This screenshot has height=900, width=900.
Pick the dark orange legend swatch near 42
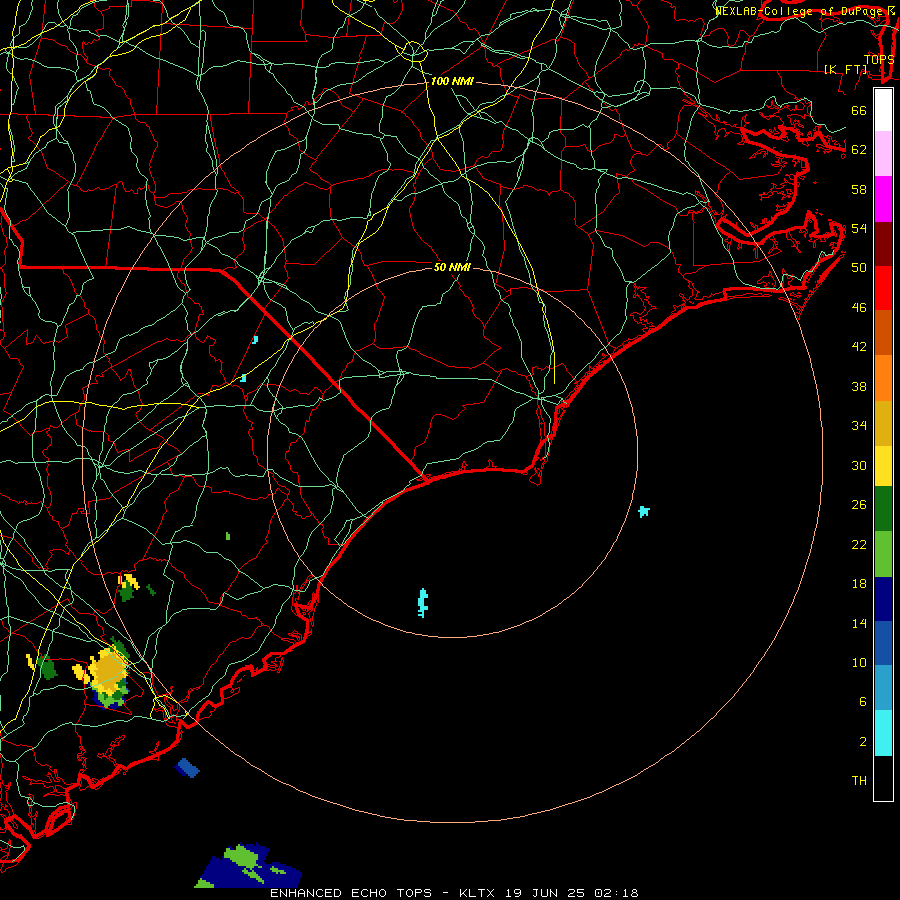click(x=883, y=333)
